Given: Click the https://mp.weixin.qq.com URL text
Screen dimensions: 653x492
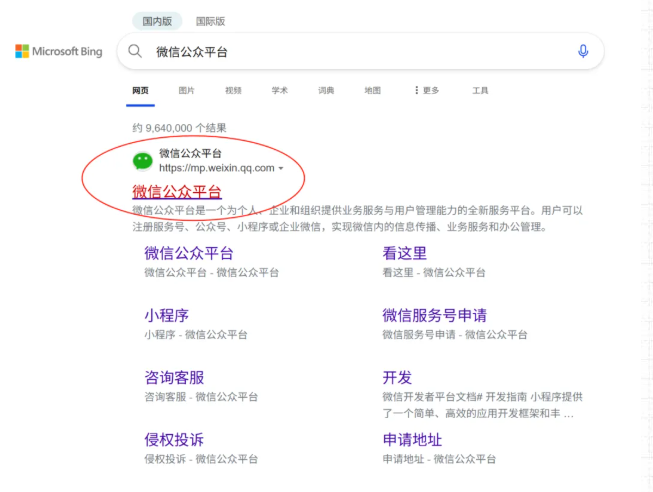Looking at the screenshot, I should tap(217, 168).
